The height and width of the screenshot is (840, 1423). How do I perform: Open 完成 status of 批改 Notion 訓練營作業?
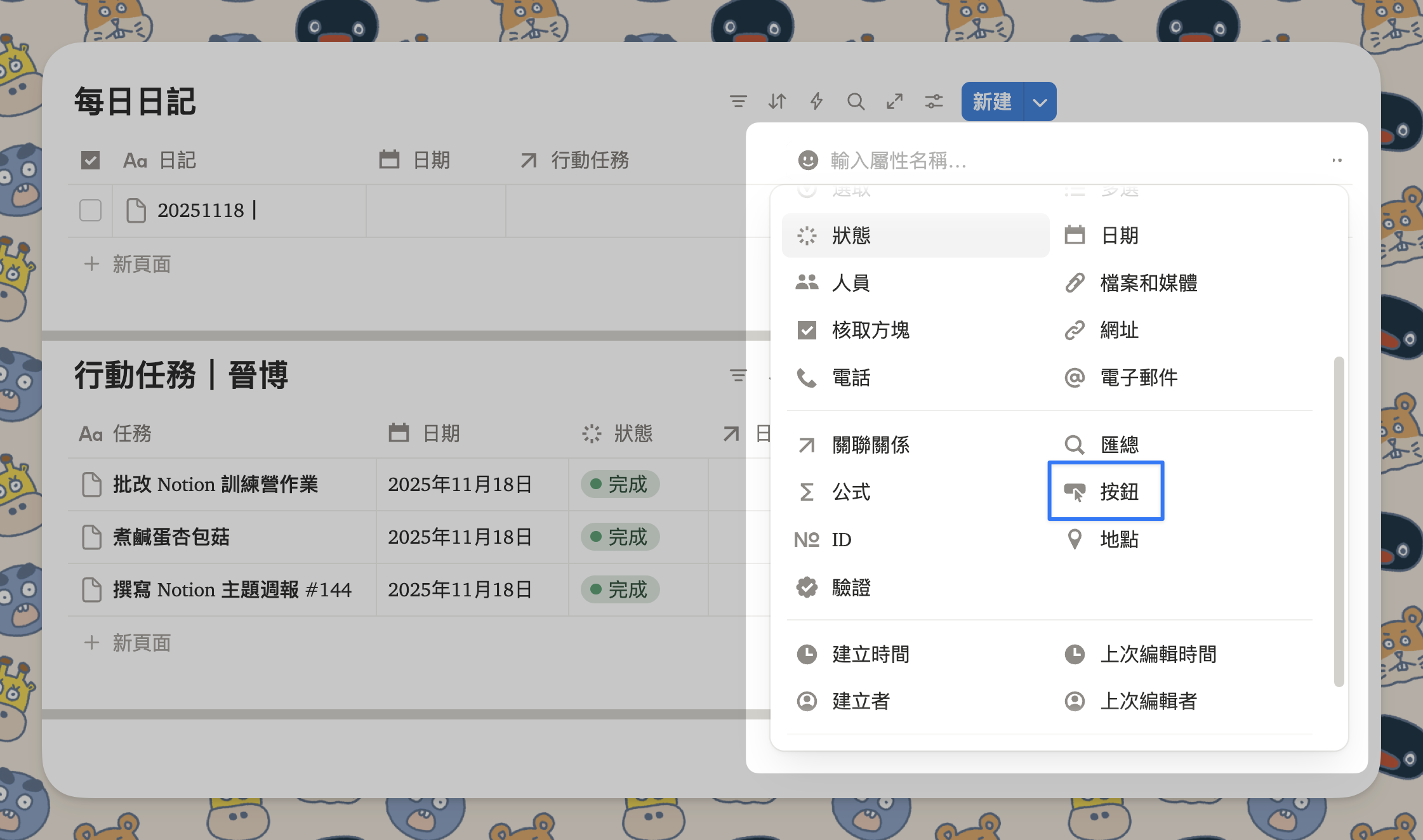pos(619,484)
